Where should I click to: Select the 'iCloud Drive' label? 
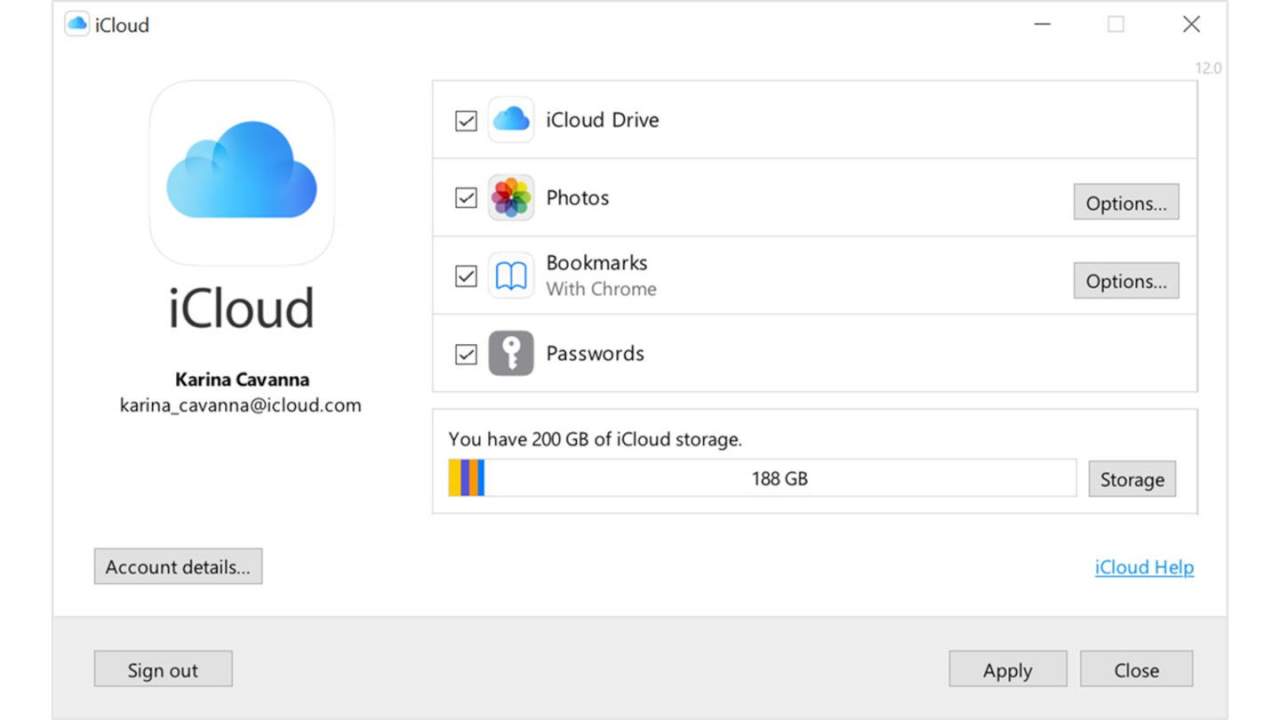(x=602, y=120)
